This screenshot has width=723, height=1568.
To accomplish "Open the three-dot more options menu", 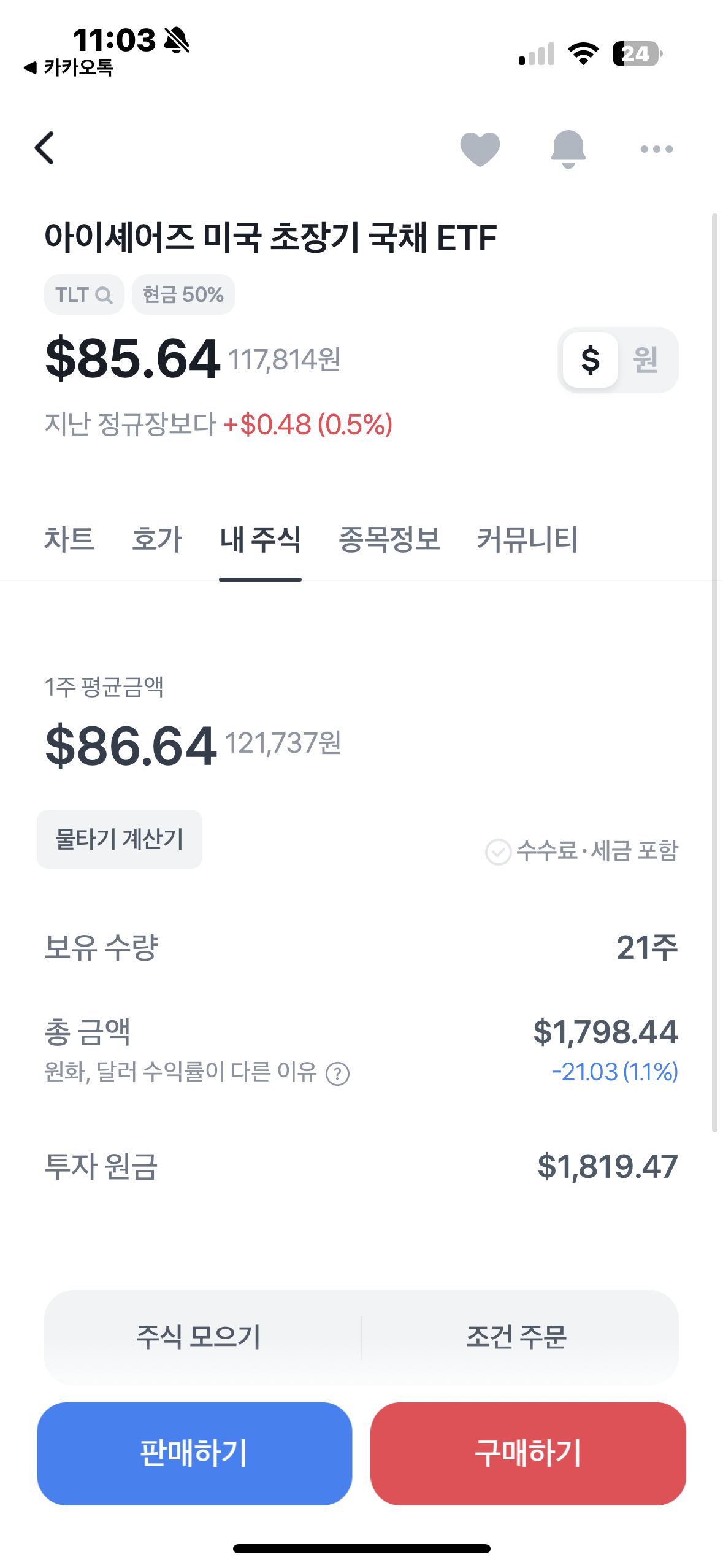I will [656, 149].
